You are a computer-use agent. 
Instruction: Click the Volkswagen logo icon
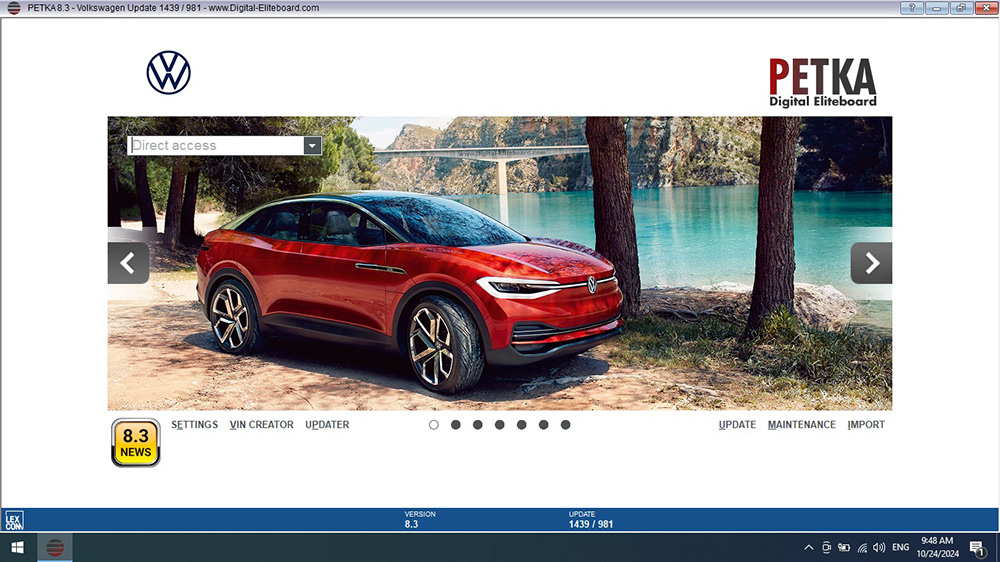(168, 73)
